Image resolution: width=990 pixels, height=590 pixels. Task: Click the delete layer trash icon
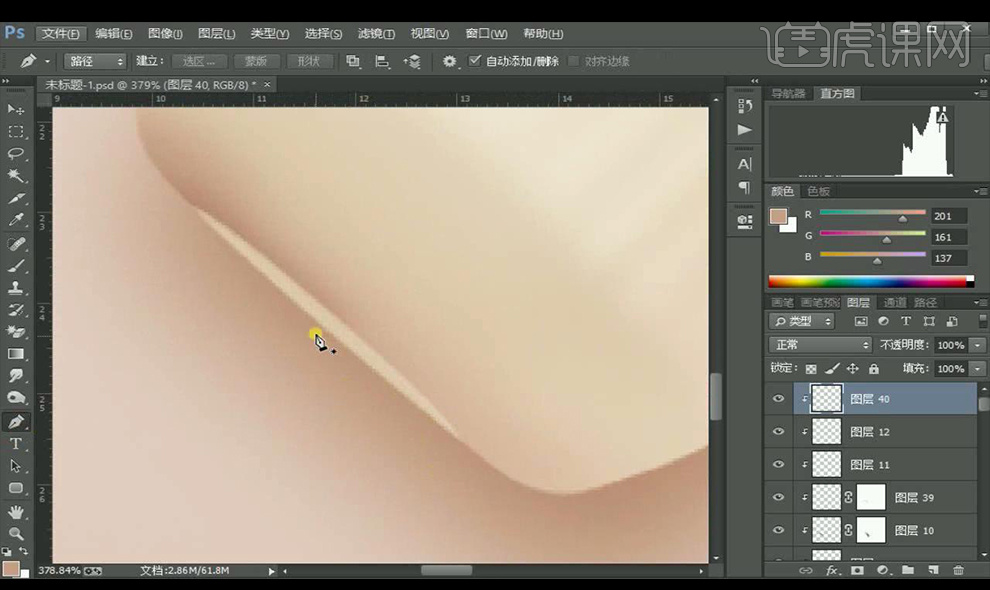(x=958, y=570)
